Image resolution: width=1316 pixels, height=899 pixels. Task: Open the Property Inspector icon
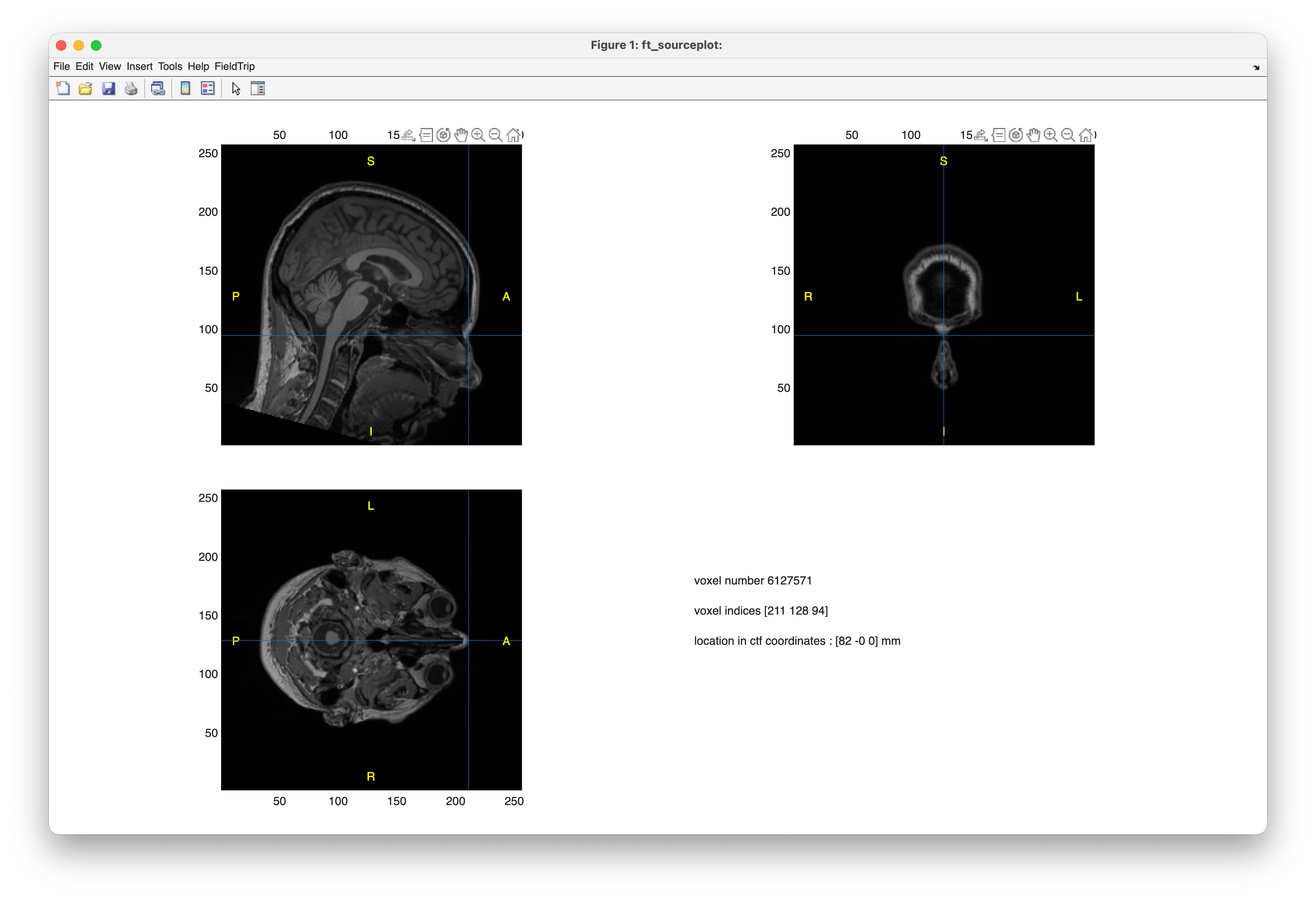coord(258,89)
